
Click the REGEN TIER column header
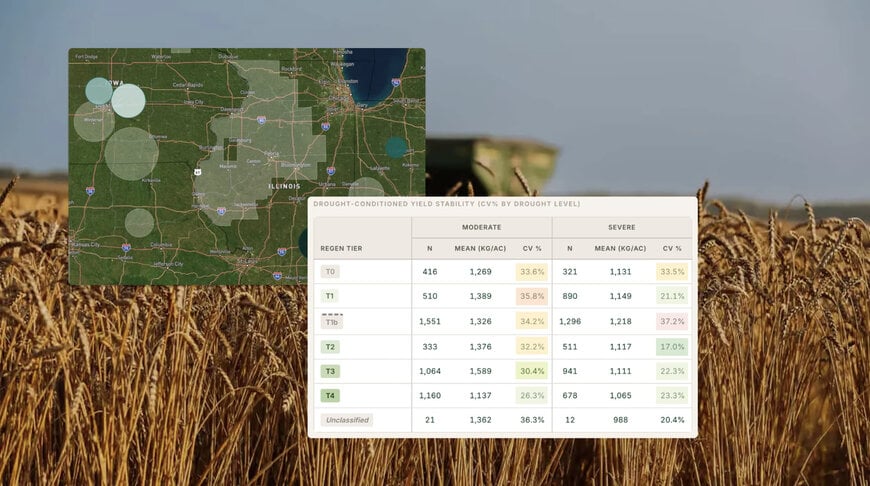click(341, 249)
